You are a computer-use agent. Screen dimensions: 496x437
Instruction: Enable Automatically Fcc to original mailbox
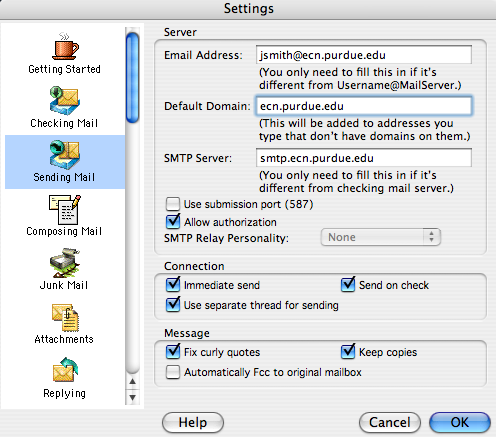click(173, 372)
